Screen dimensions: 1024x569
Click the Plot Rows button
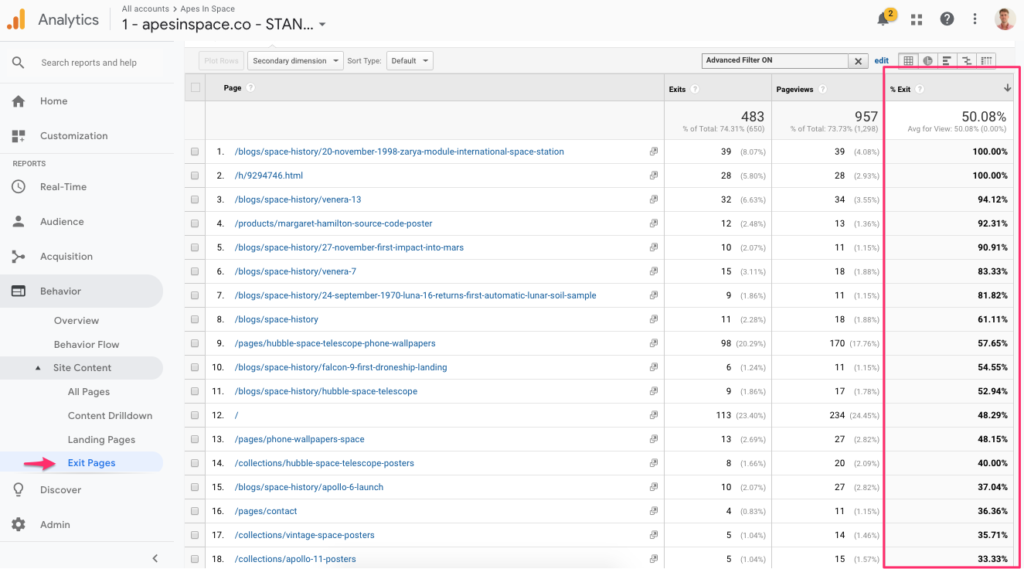[x=221, y=61]
